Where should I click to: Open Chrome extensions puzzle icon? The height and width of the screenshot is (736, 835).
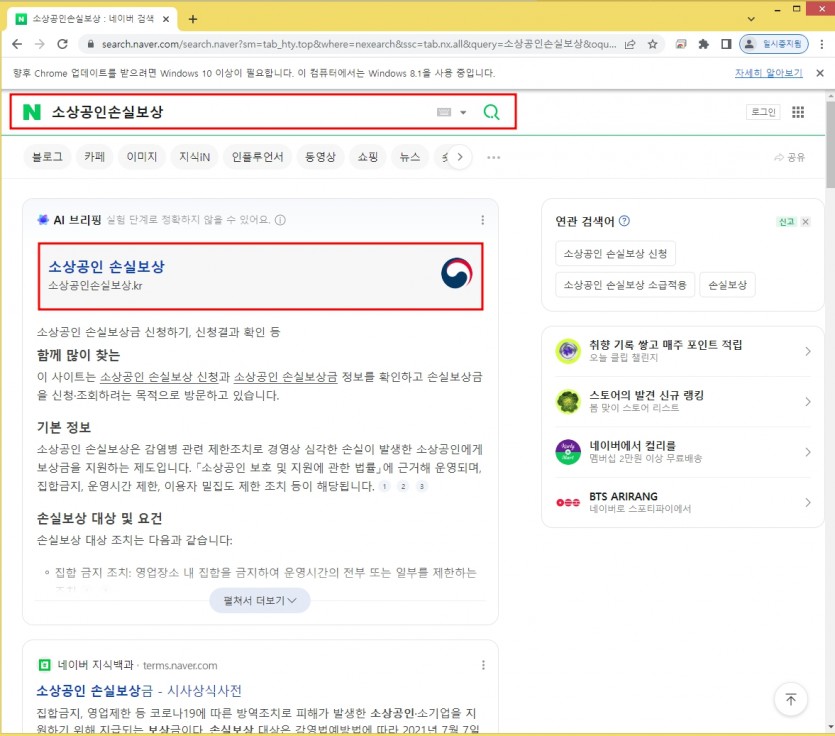tap(704, 44)
